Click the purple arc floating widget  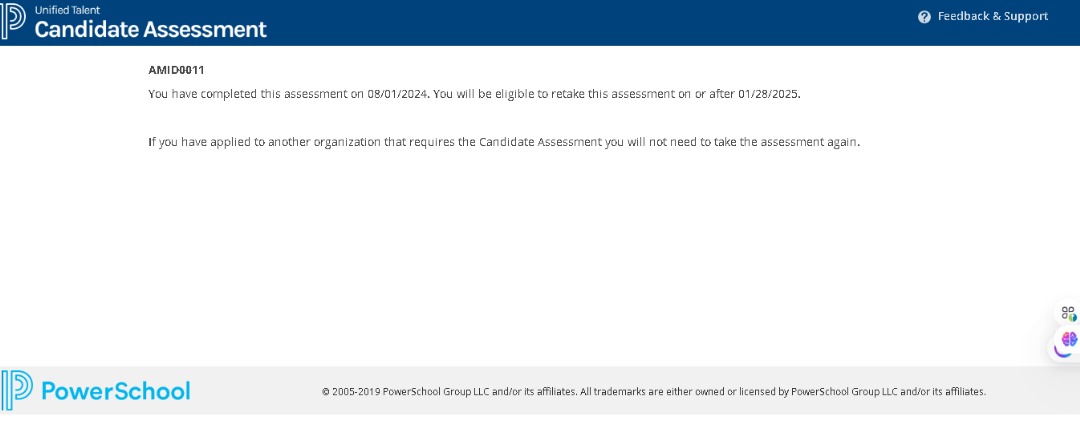pos(1060,351)
